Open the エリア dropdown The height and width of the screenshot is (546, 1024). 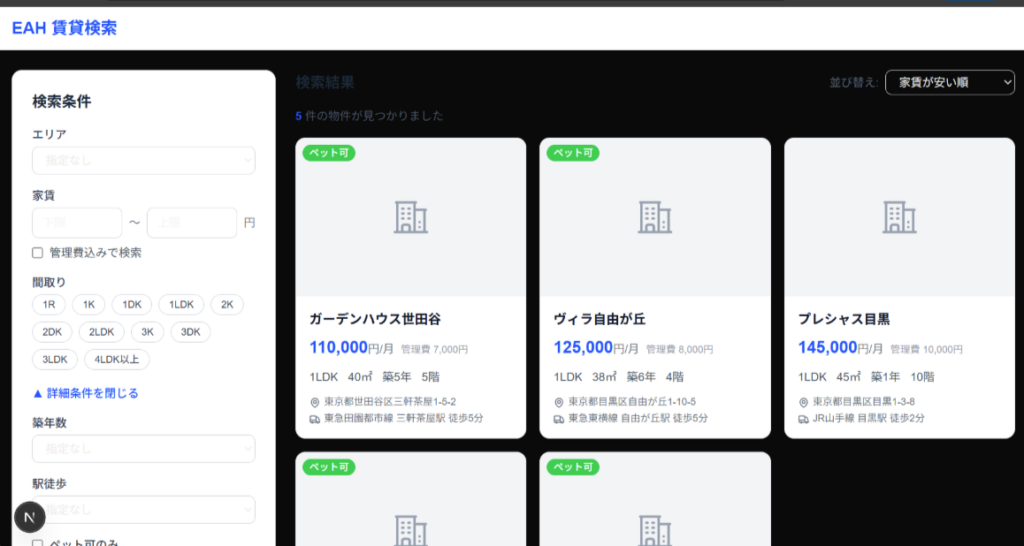point(143,161)
